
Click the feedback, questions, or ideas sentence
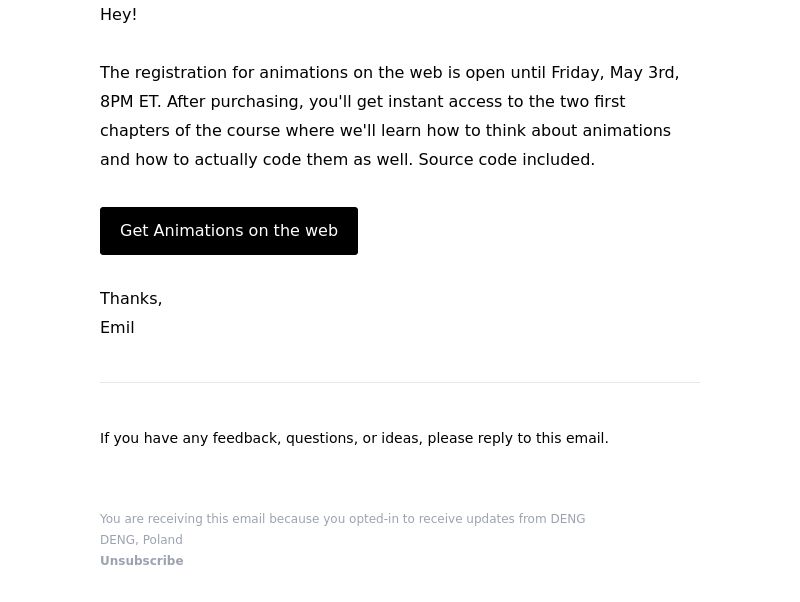tap(354, 438)
